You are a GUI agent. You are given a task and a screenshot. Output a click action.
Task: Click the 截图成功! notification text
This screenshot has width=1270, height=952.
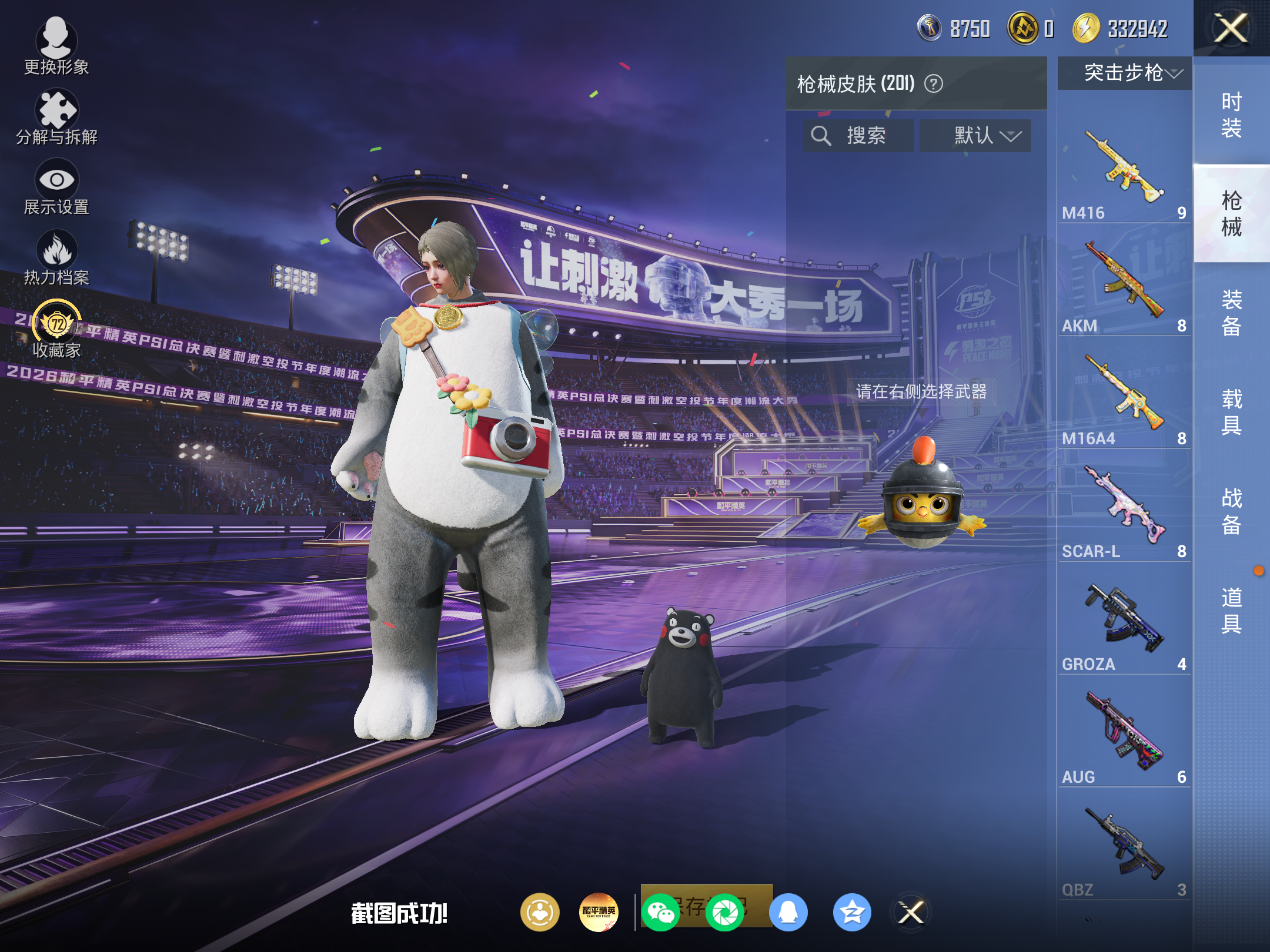pos(399,913)
